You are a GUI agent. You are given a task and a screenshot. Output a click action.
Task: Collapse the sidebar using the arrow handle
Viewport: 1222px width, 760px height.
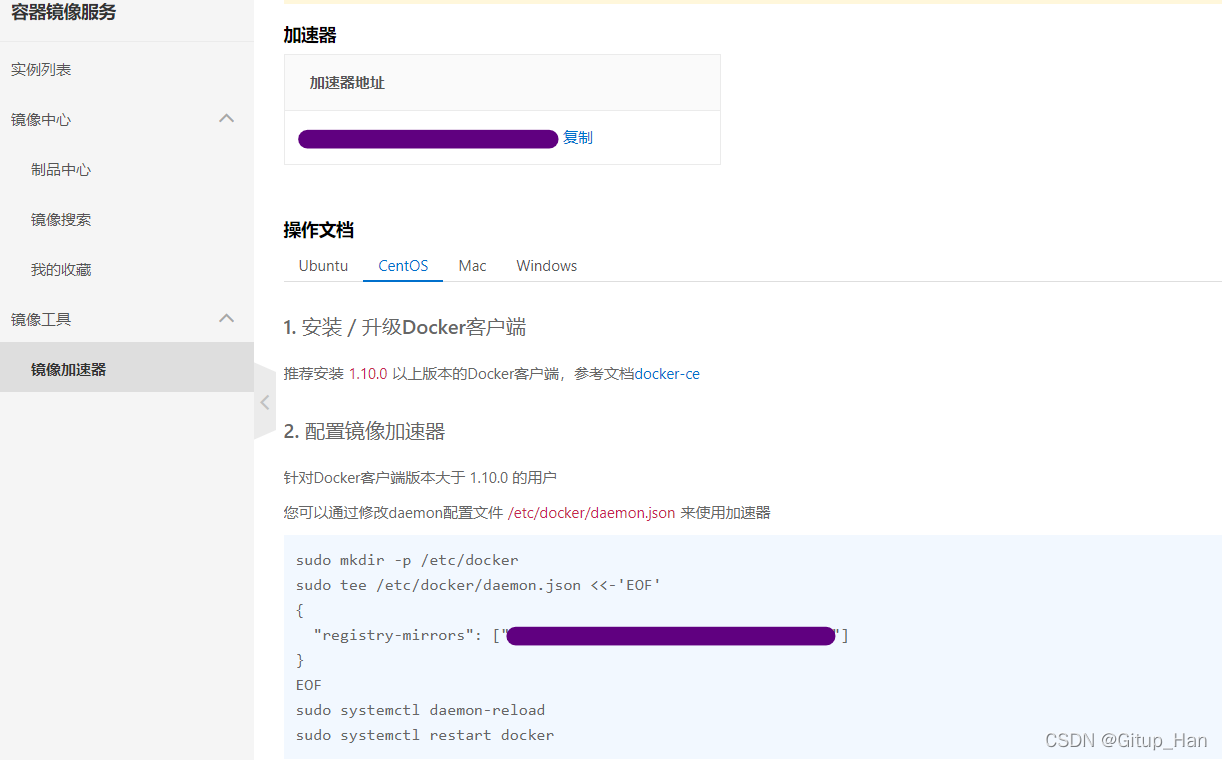265,402
